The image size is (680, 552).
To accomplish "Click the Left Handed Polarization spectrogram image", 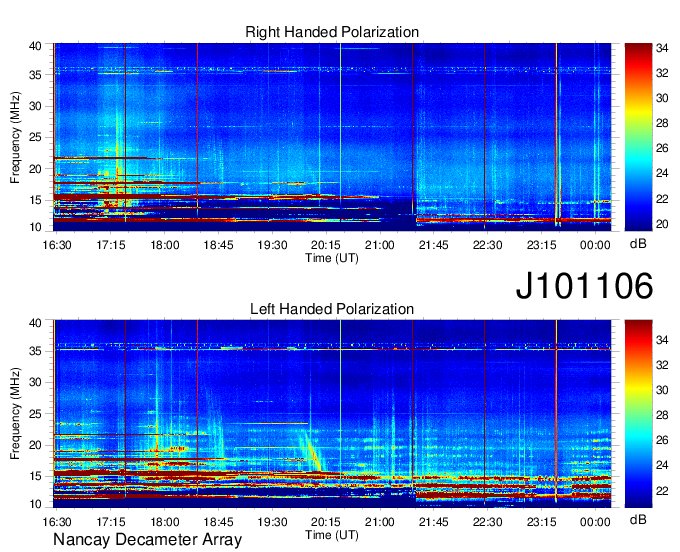I will (x=332, y=414).
